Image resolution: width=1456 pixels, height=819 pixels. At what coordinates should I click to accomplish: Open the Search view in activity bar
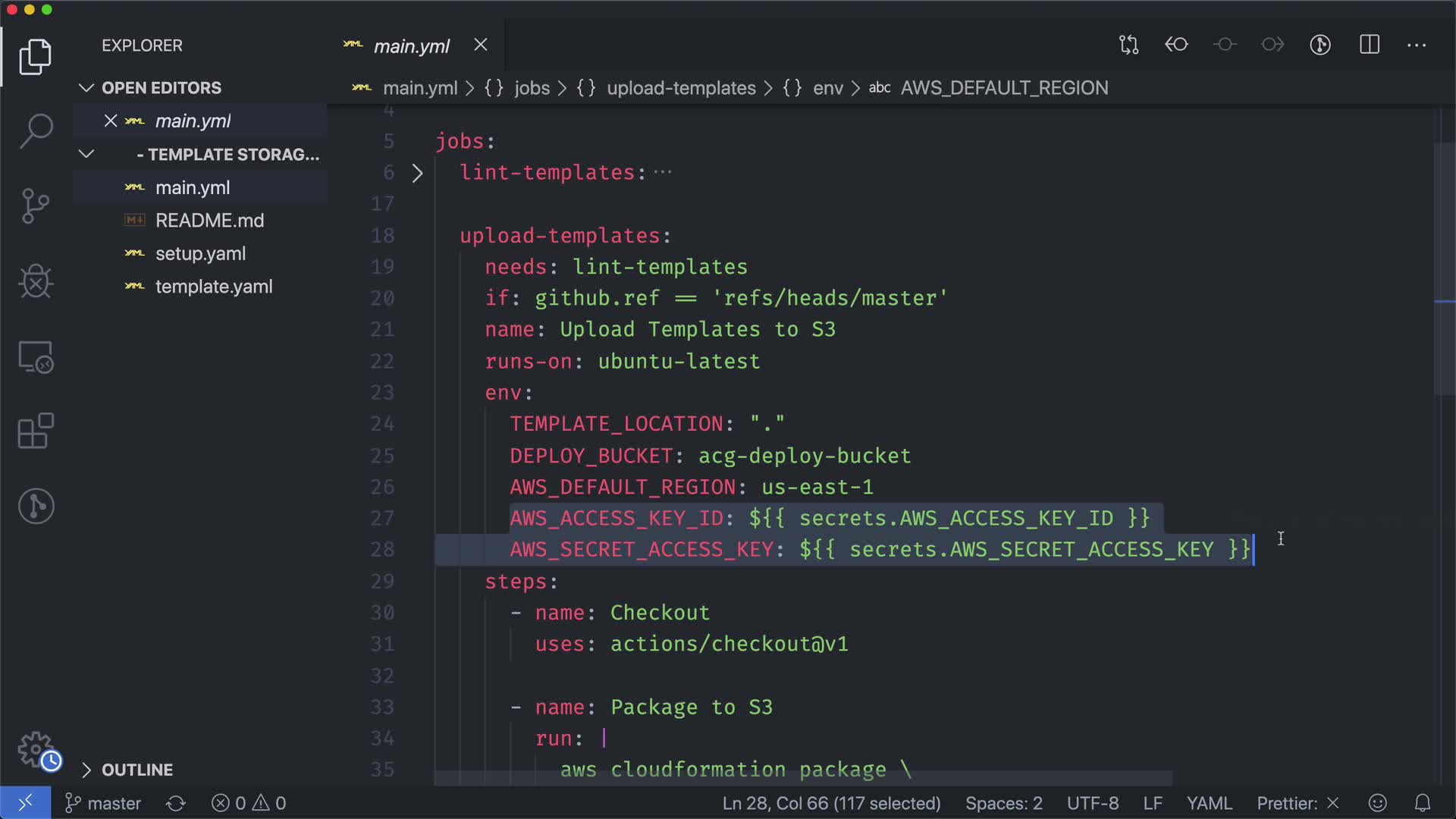tap(36, 130)
